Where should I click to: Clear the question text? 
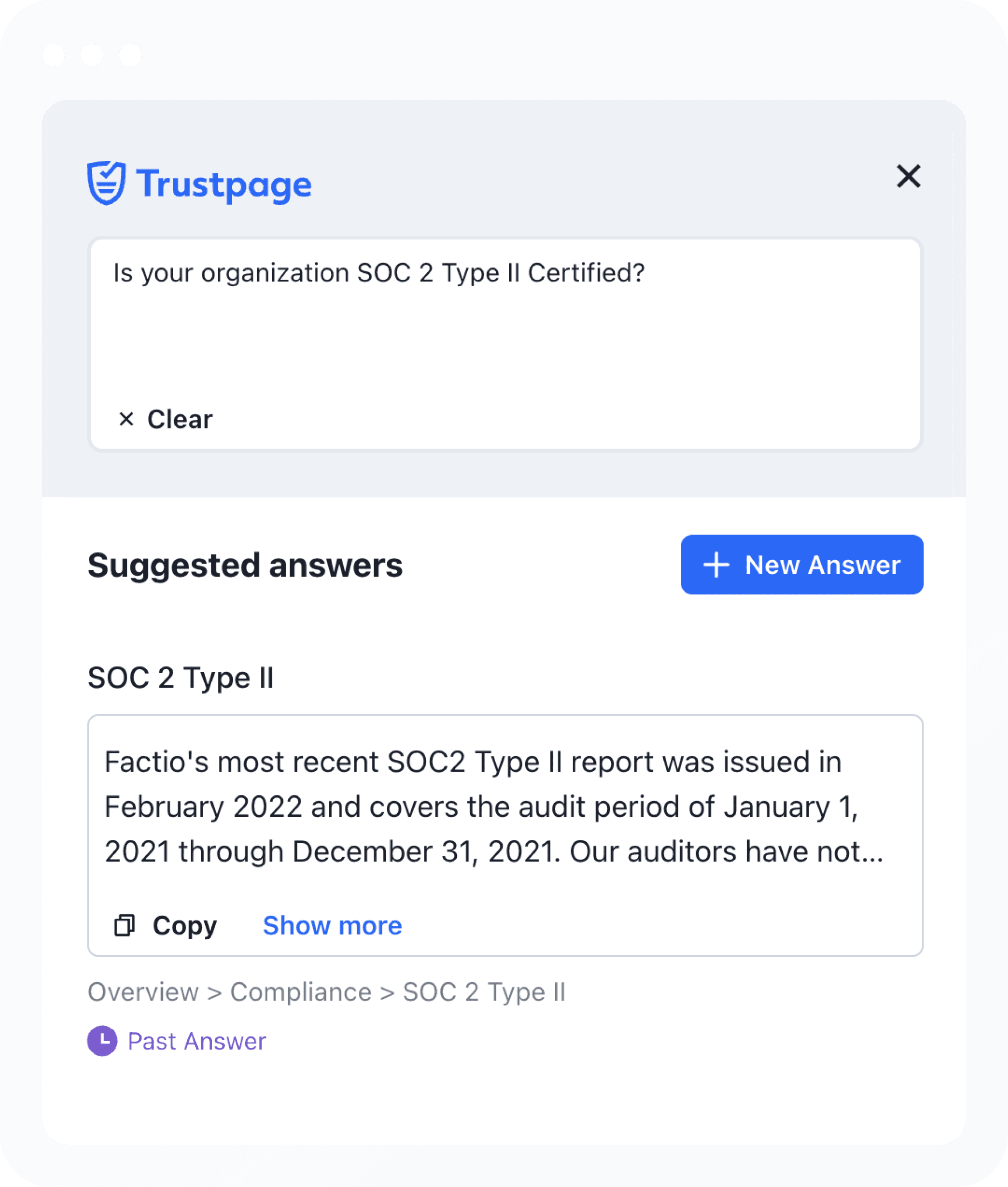[x=179, y=419]
